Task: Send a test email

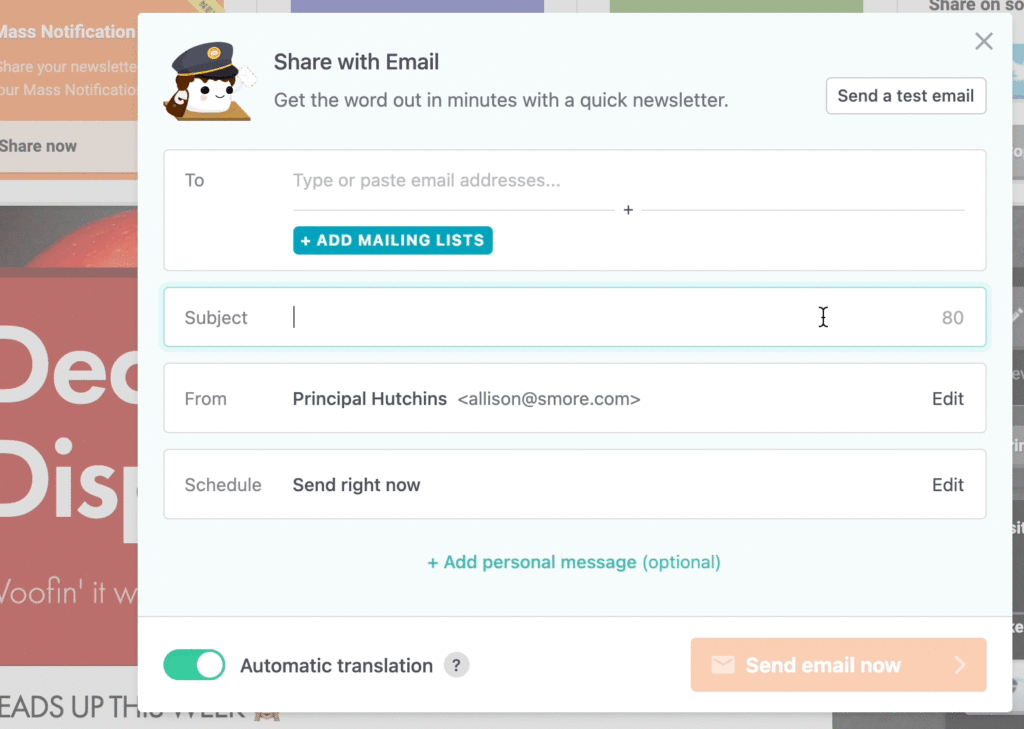Action: tap(906, 96)
